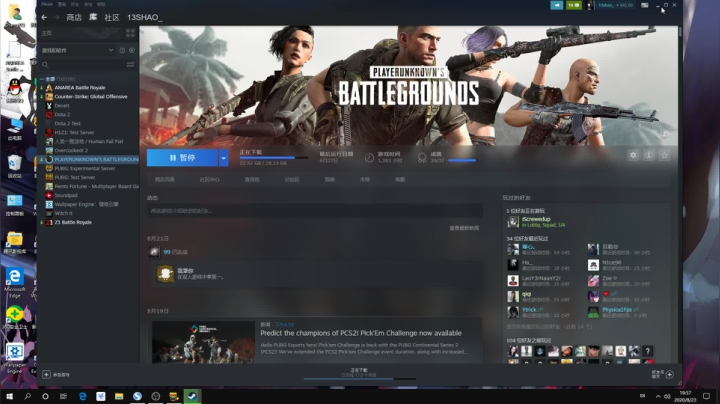Image resolution: width=720 pixels, height=404 pixels.
Task: Open friends and chat plus icon
Action: point(669,375)
